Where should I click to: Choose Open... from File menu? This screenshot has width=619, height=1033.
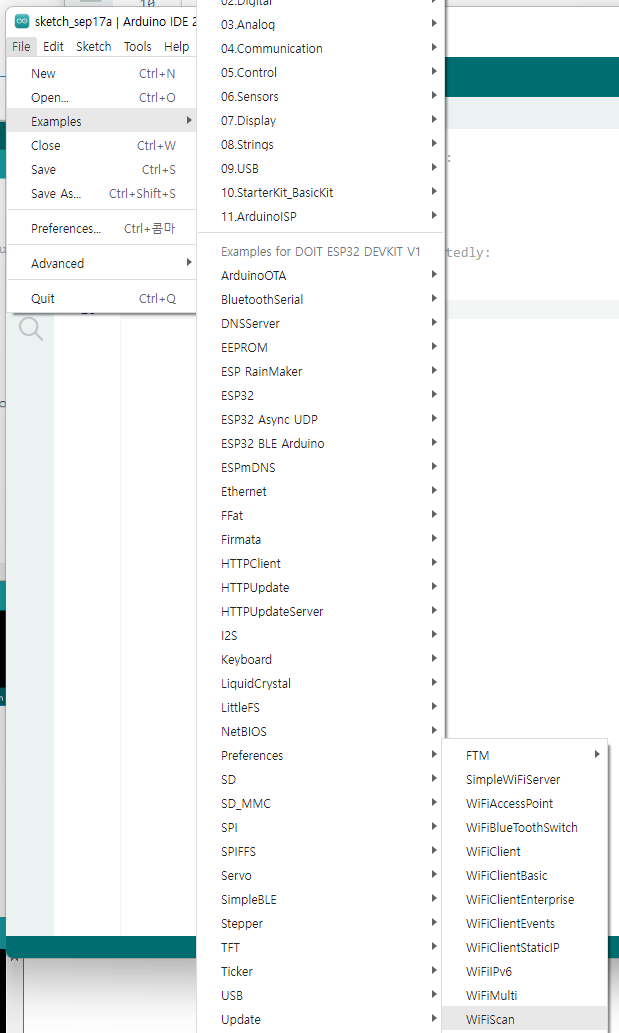click(101, 98)
